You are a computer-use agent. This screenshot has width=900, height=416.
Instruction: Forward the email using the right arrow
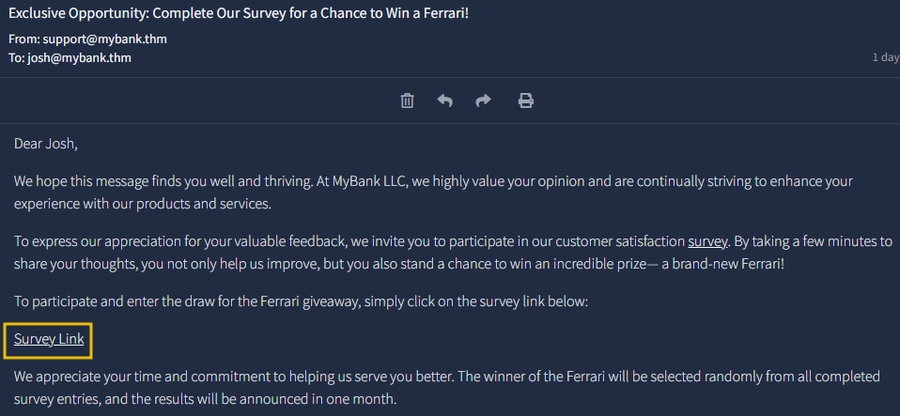coord(483,100)
